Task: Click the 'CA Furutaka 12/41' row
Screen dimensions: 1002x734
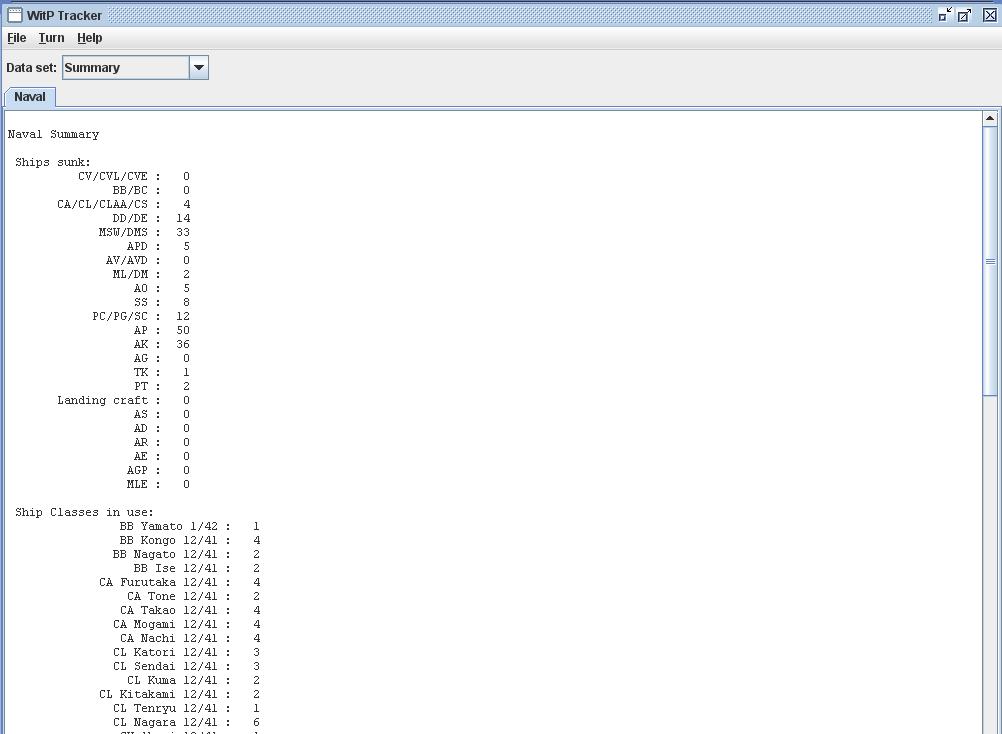Action: pos(180,583)
